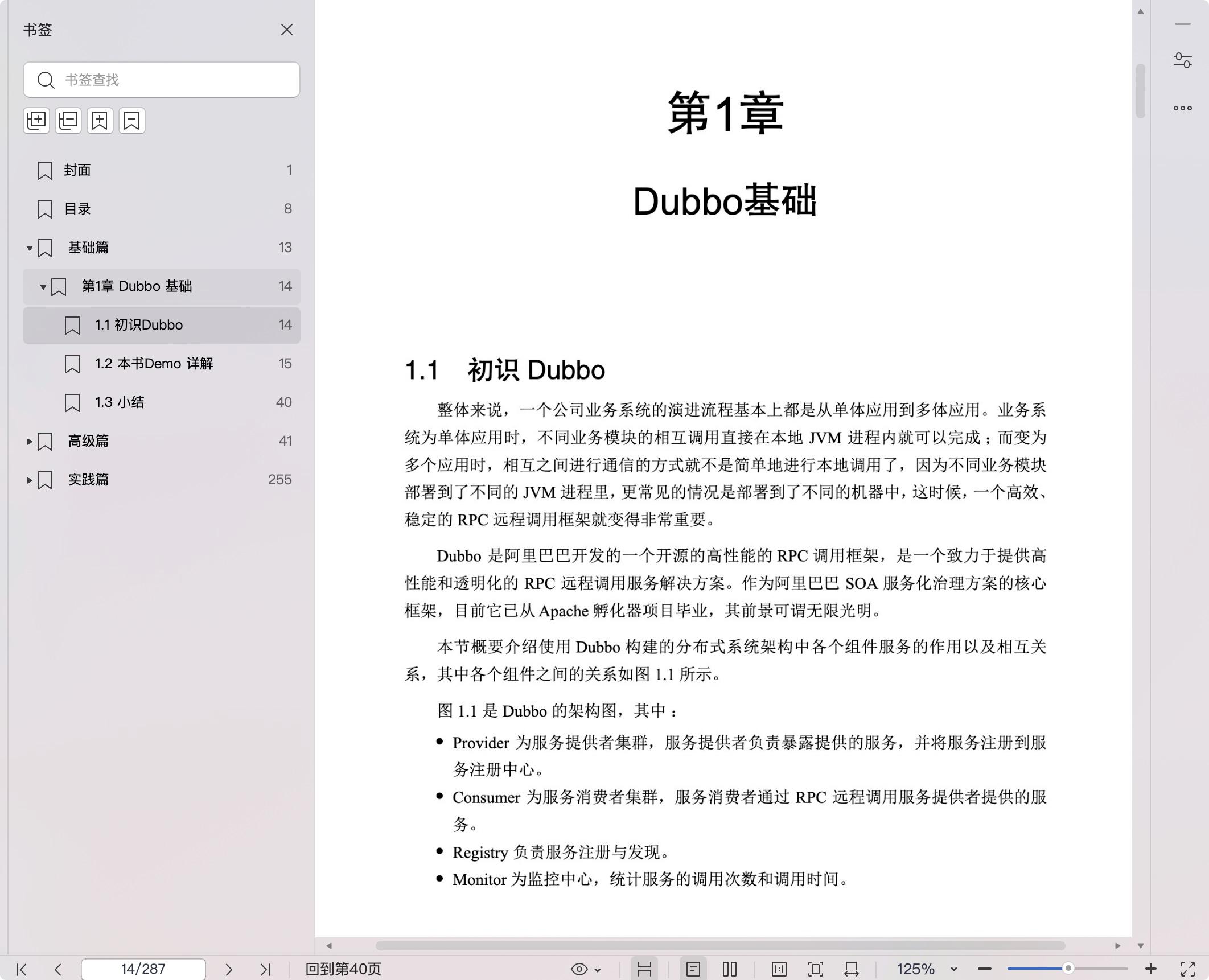Click the zoom slider handle
This screenshot has width=1209, height=980.
[x=1068, y=969]
